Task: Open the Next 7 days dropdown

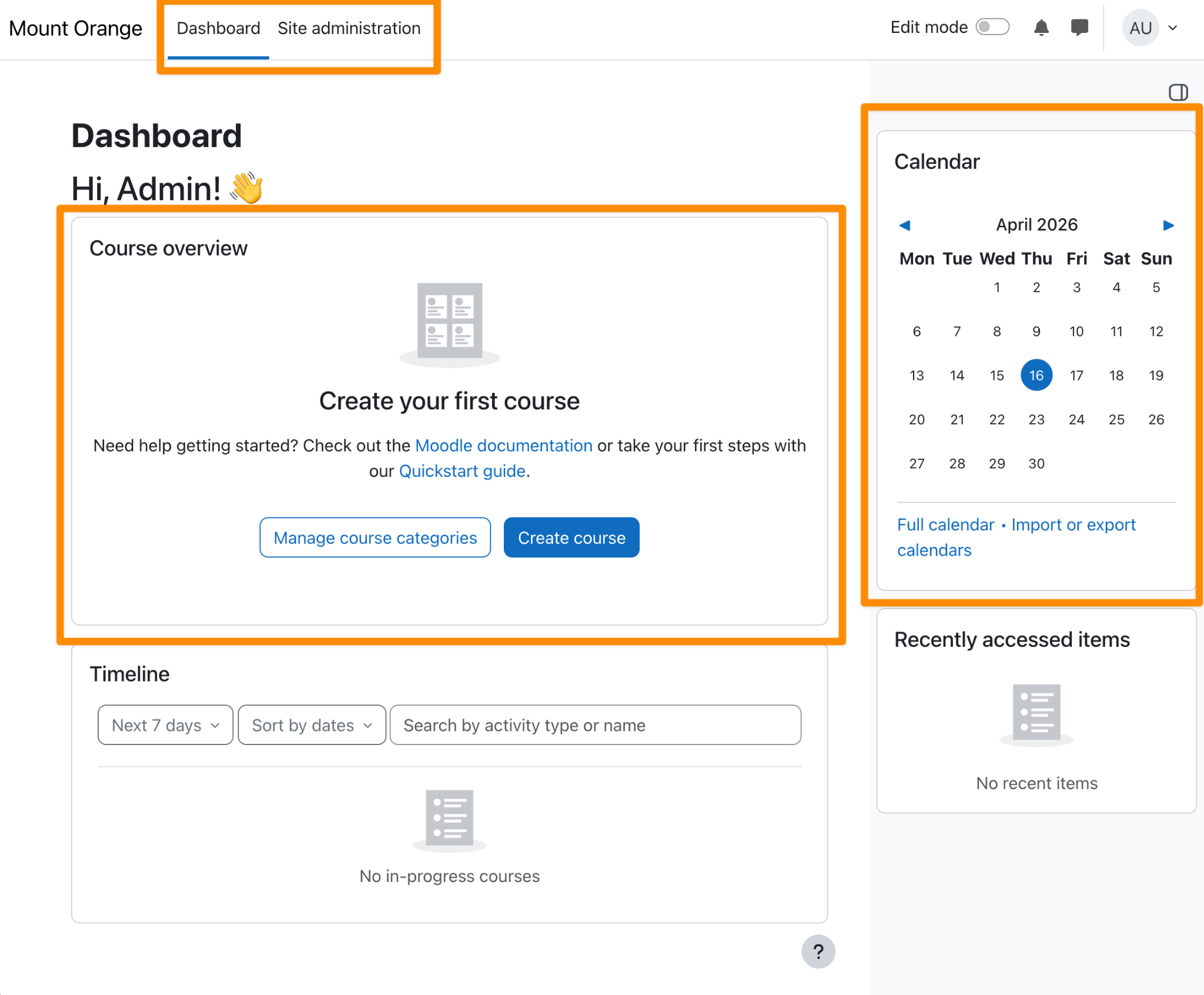Action: (165, 725)
